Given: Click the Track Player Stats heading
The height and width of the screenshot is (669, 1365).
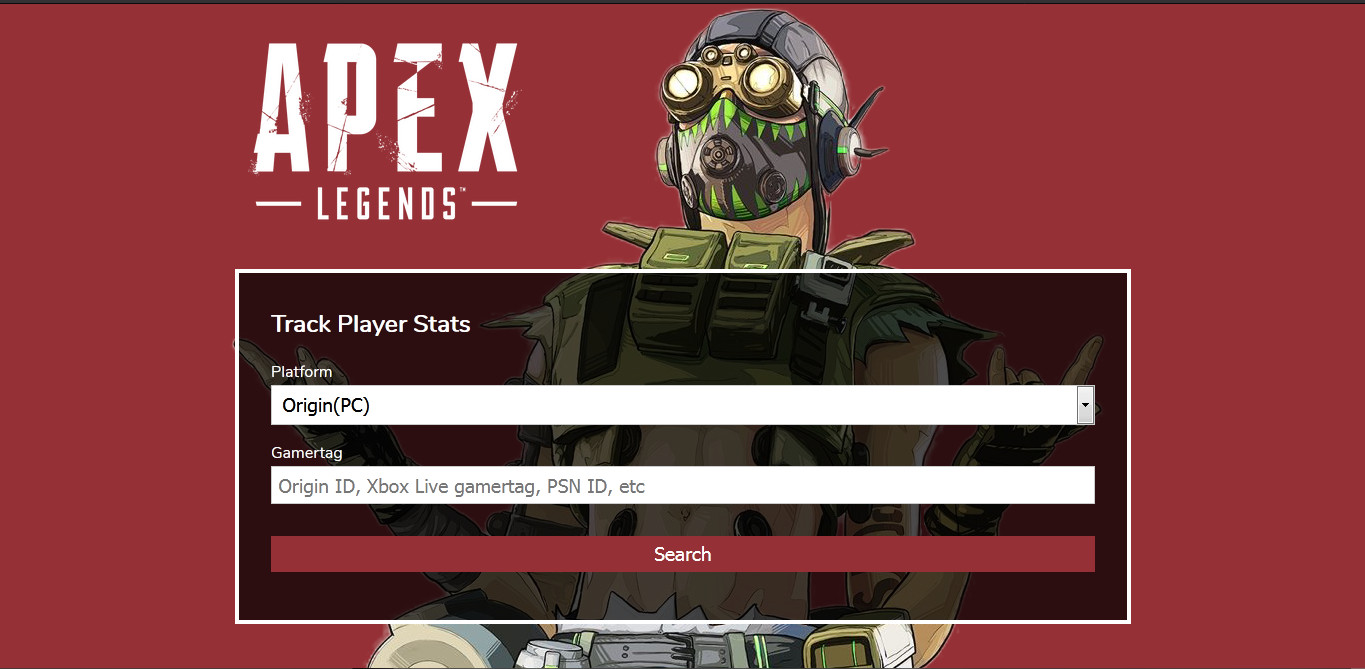Looking at the screenshot, I should click(371, 324).
